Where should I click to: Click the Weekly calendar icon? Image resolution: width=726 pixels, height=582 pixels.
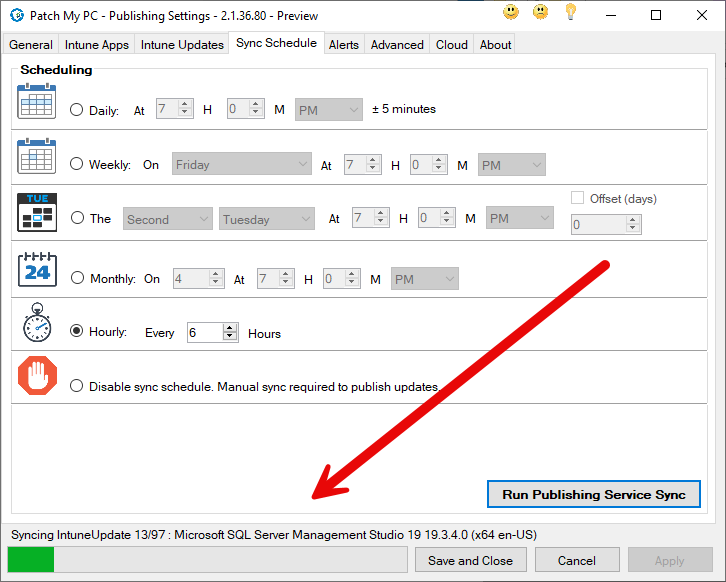pyautogui.click(x=37, y=156)
